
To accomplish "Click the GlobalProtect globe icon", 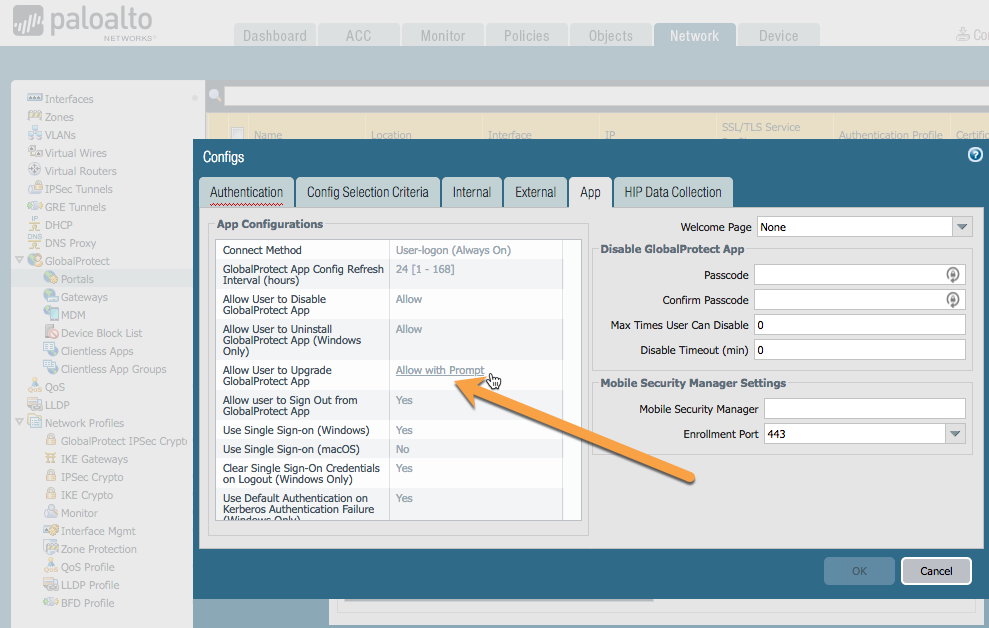I will coord(35,260).
